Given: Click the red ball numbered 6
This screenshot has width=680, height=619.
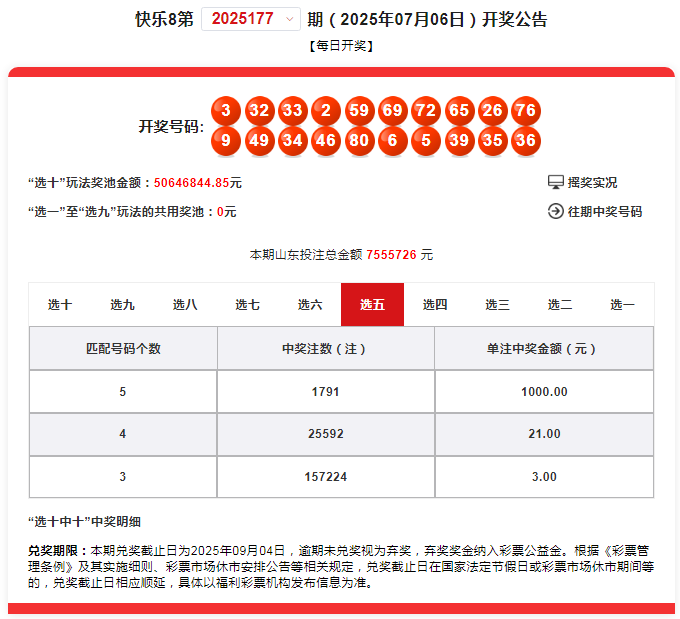Looking at the screenshot, I should point(392,141).
